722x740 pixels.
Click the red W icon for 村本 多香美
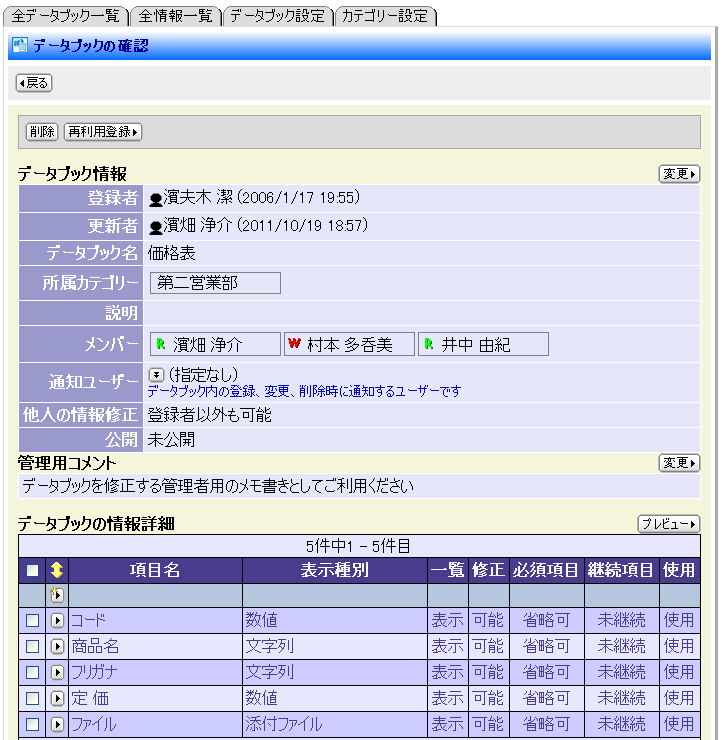pyautogui.click(x=294, y=344)
